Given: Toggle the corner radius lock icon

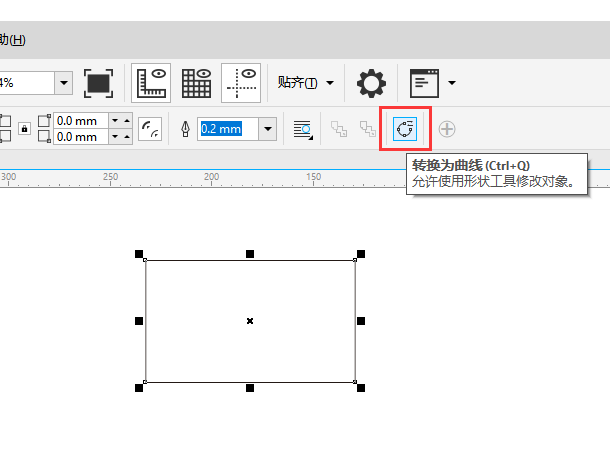Looking at the screenshot, I should tap(25, 128).
